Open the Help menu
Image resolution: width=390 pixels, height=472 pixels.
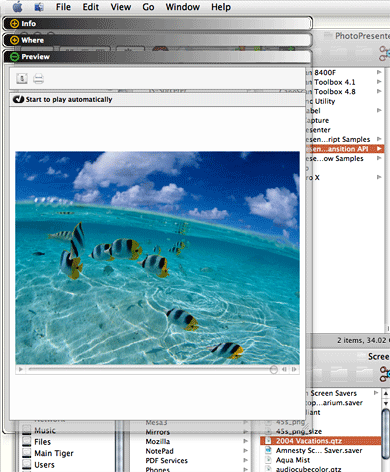[221, 7]
